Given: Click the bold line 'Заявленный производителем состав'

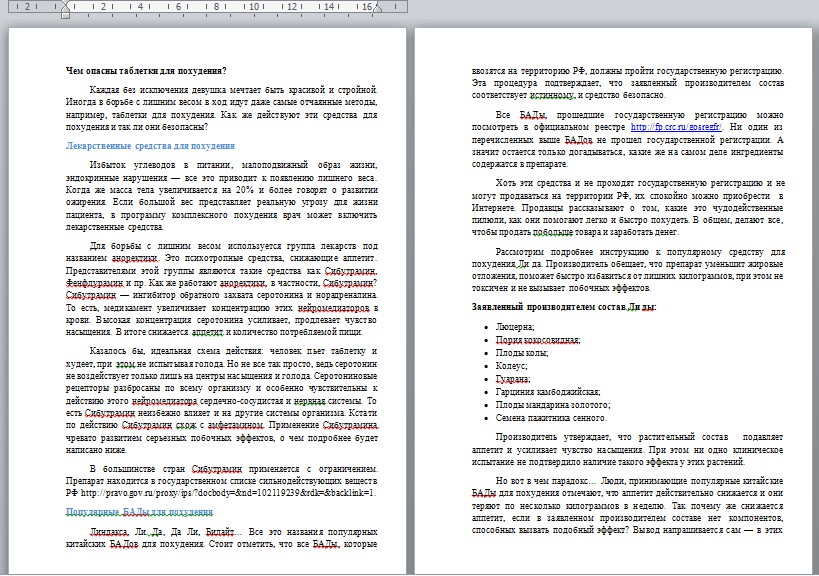Looking at the screenshot, I should pos(548,307).
